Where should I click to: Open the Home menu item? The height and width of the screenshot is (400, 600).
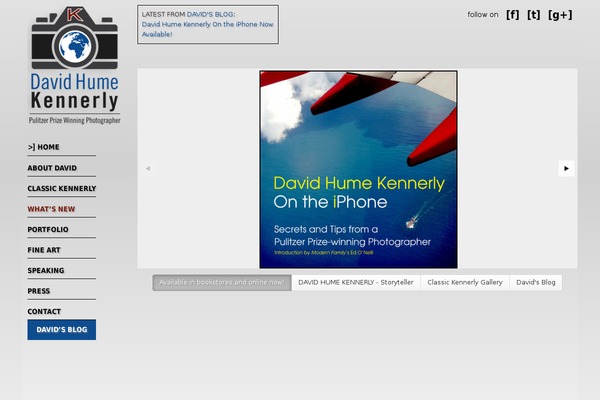pos(44,147)
